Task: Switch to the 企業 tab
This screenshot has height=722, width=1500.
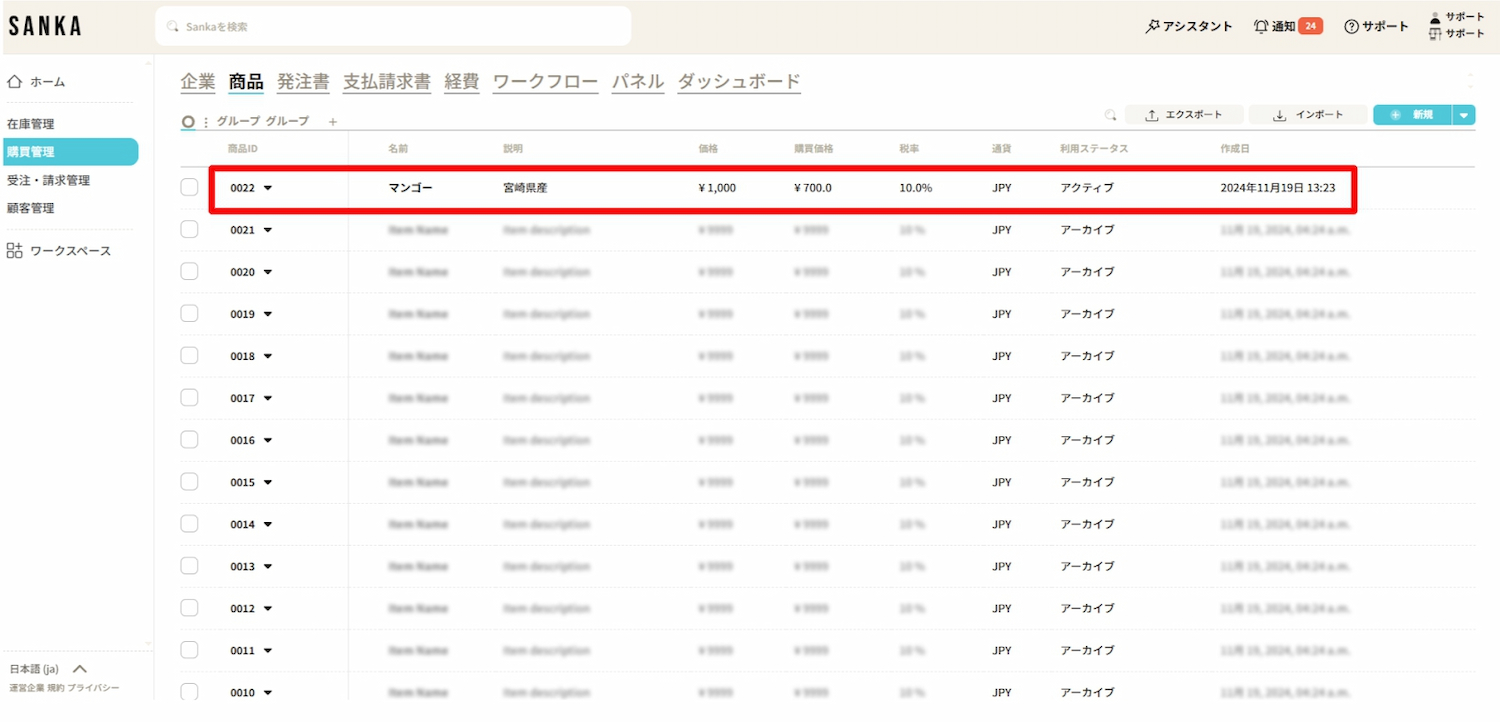Action: (x=198, y=82)
